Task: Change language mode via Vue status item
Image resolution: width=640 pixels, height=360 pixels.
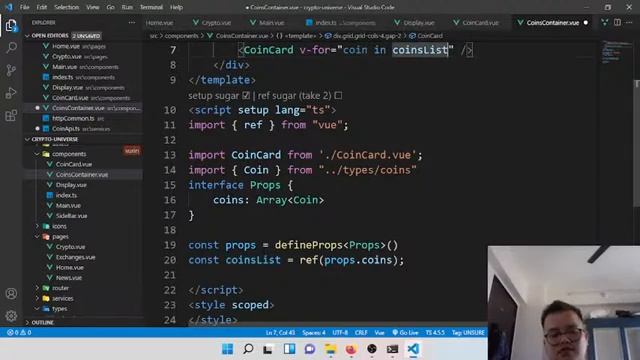Action: pos(380,333)
